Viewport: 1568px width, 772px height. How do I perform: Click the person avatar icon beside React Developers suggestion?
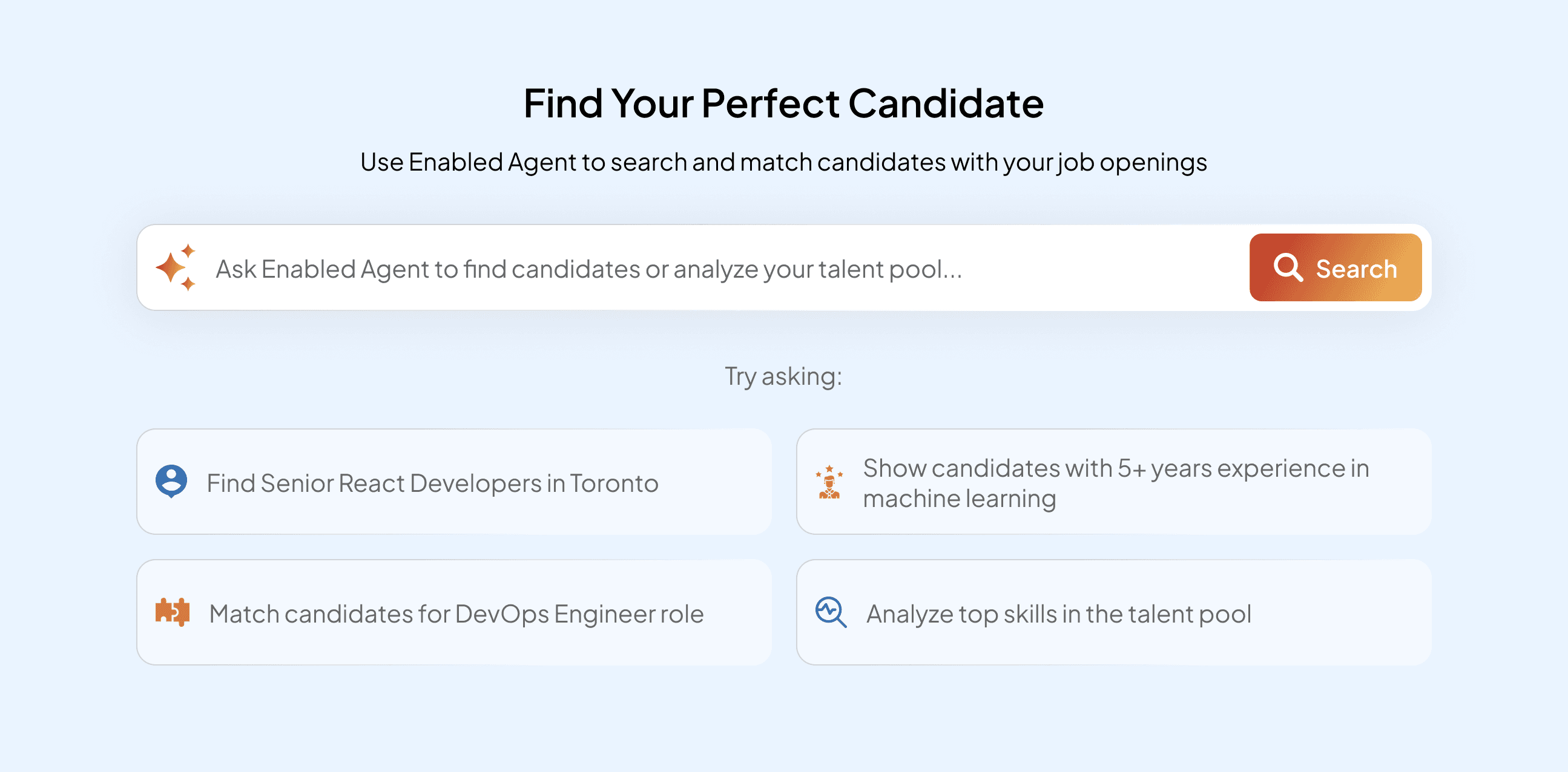point(172,482)
